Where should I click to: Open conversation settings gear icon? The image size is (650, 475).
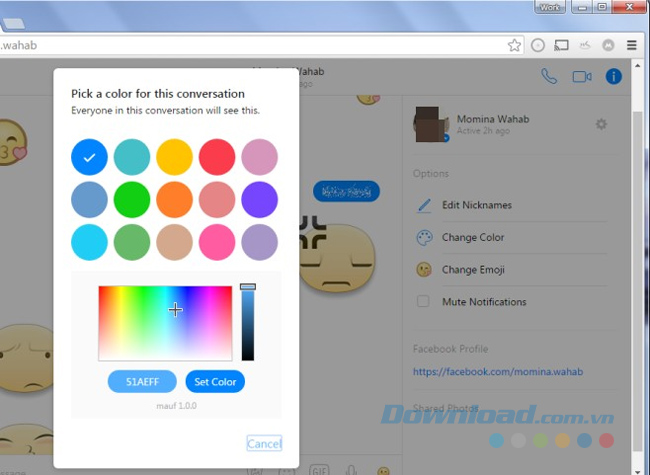point(601,124)
